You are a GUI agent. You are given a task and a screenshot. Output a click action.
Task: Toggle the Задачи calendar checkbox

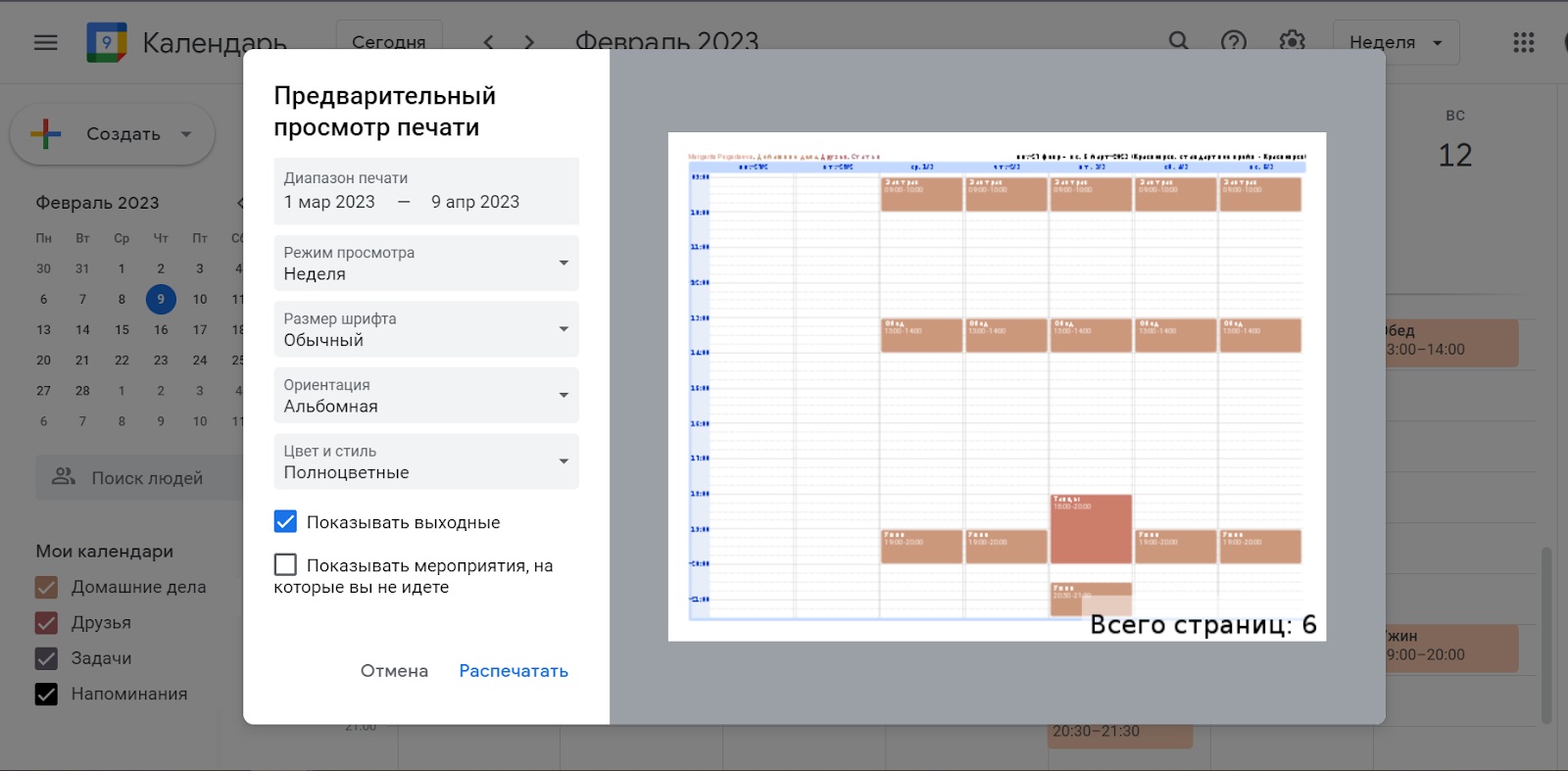point(46,658)
